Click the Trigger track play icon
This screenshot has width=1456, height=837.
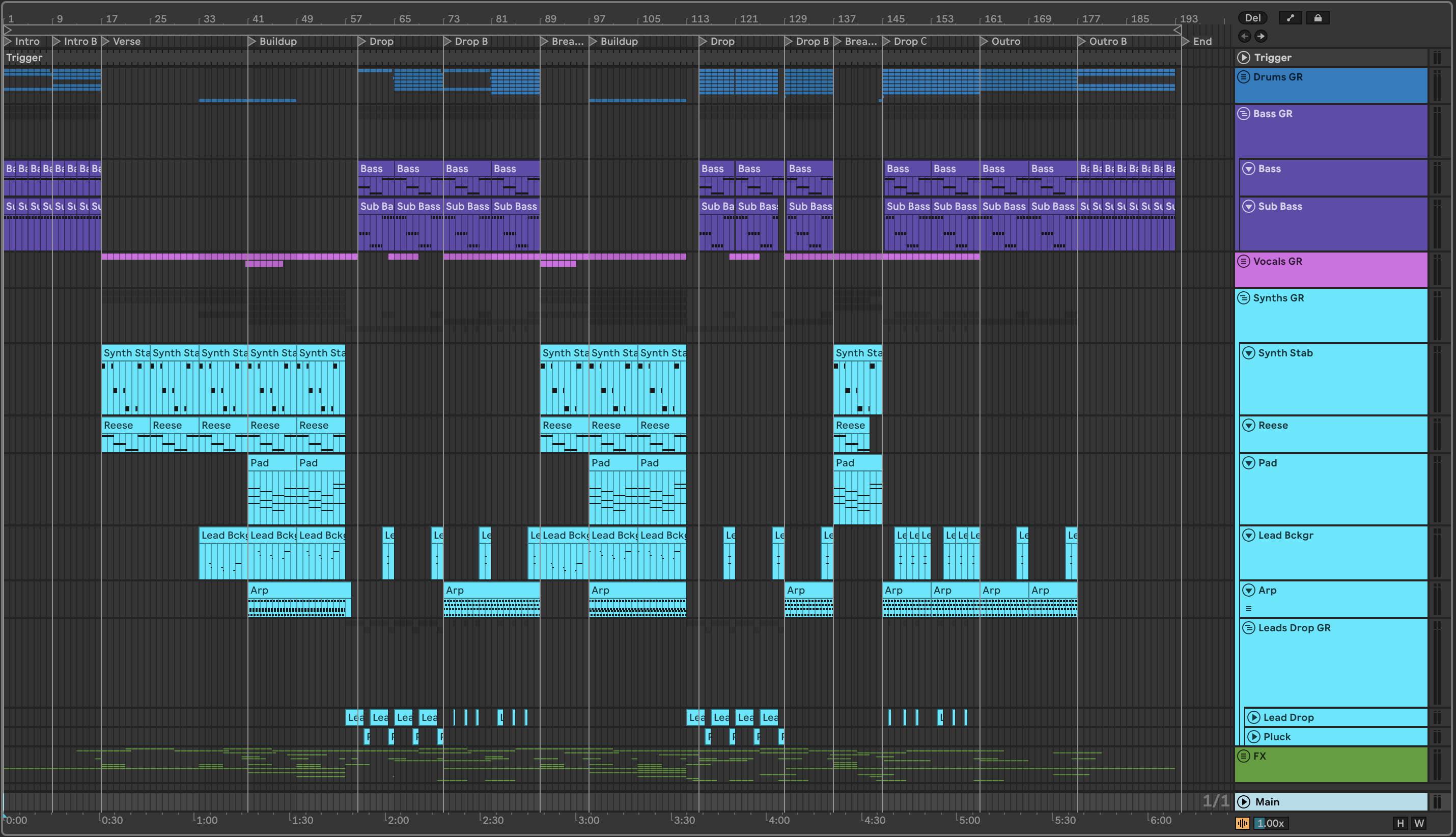(x=1244, y=58)
